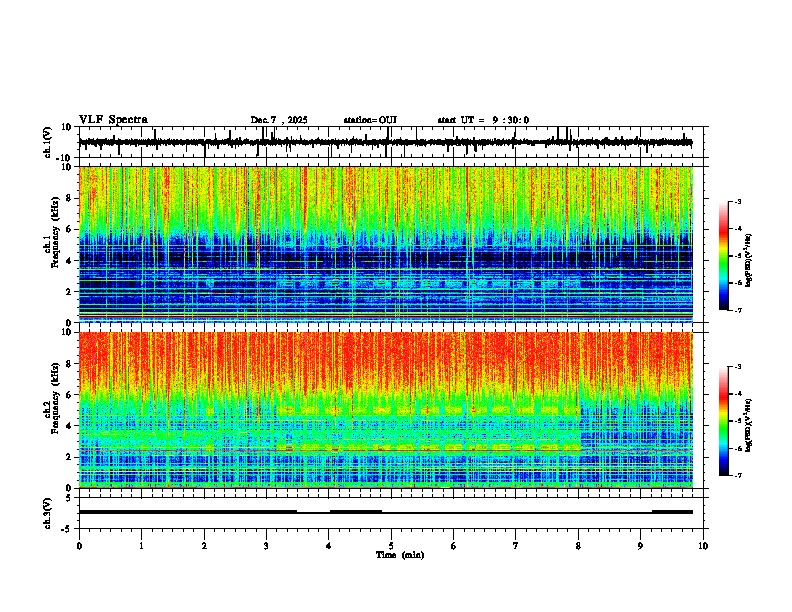Viewport: 792px width, 612px height.
Task: Click the time axis tick label '10'
Action: pyautogui.click(x=703, y=546)
